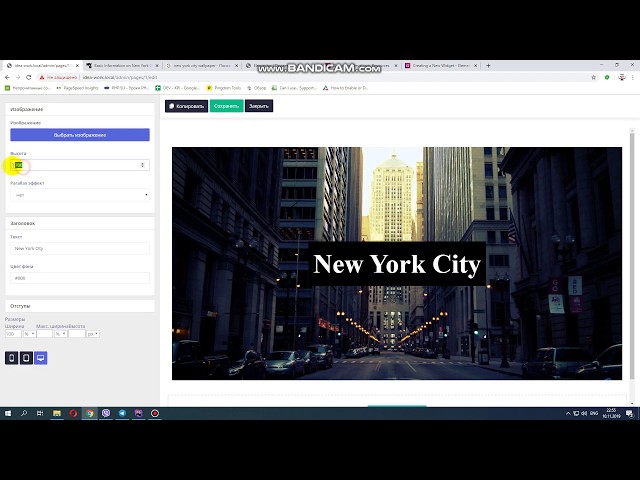
Task: Click the volume icon in system tray
Action: [x=584, y=413]
